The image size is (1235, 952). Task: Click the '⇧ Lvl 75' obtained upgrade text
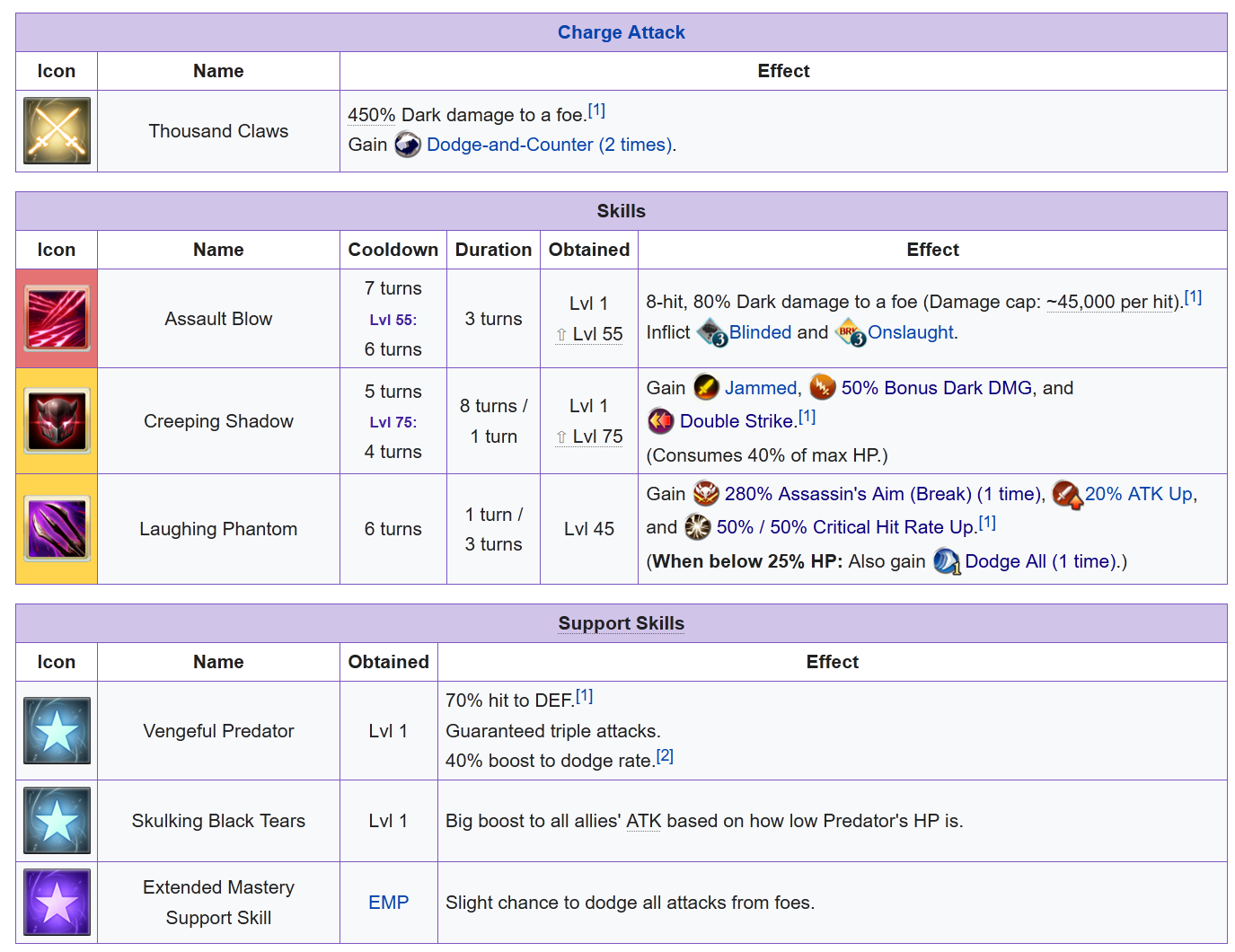click(589, 436)
